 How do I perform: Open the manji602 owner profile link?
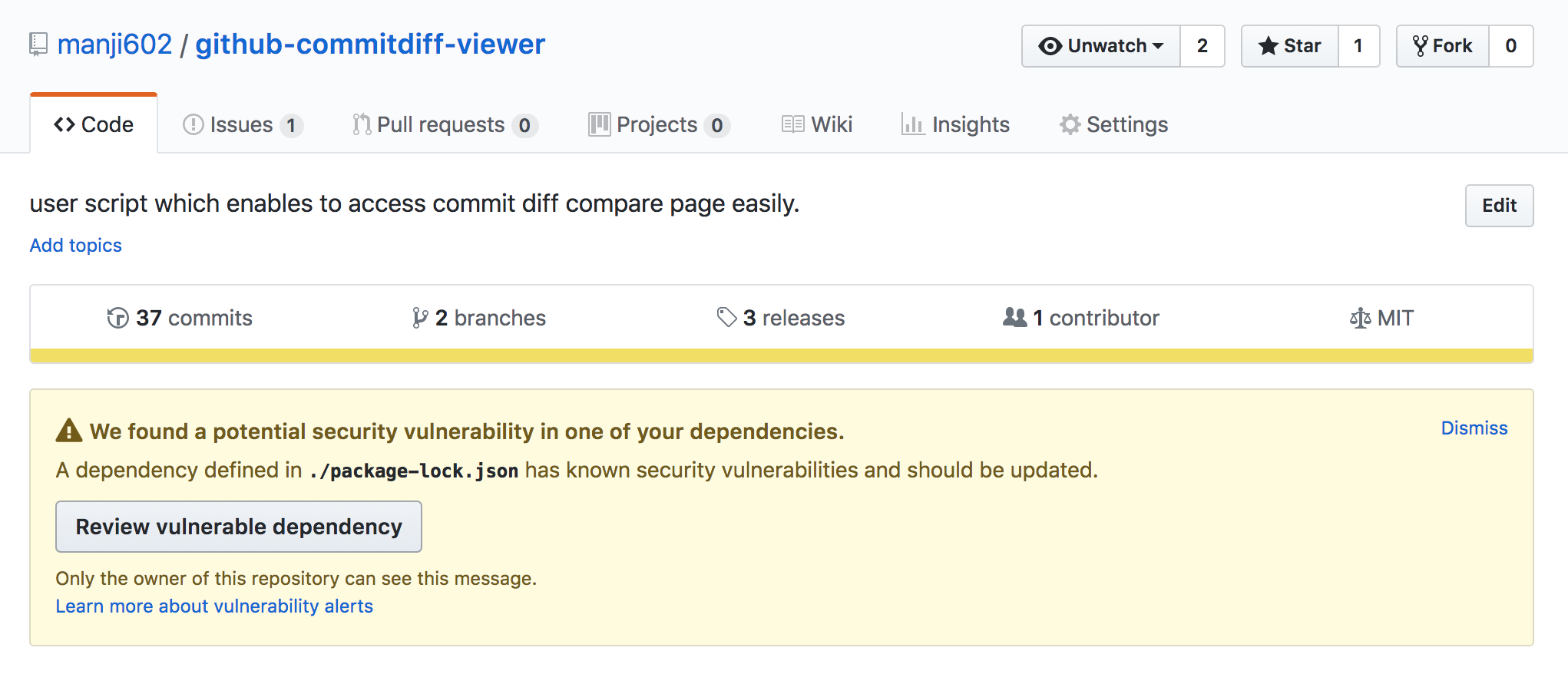115,45
